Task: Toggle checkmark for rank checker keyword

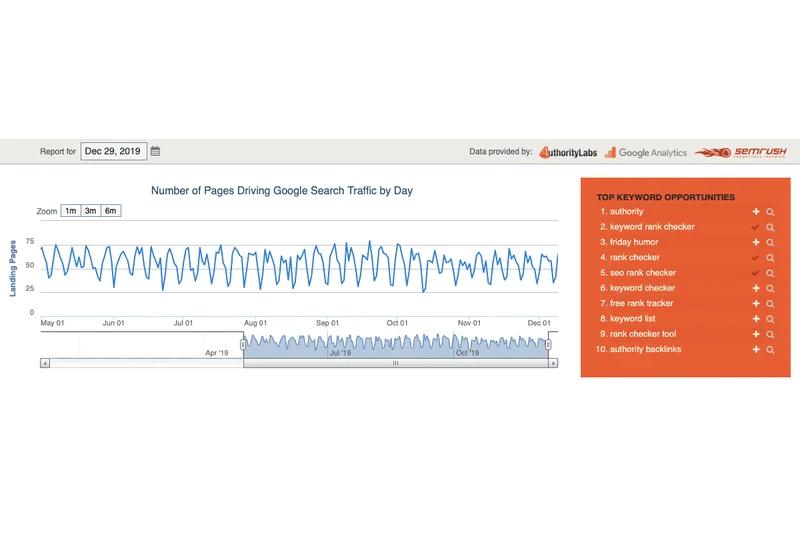Action: [x=756, y=258]
